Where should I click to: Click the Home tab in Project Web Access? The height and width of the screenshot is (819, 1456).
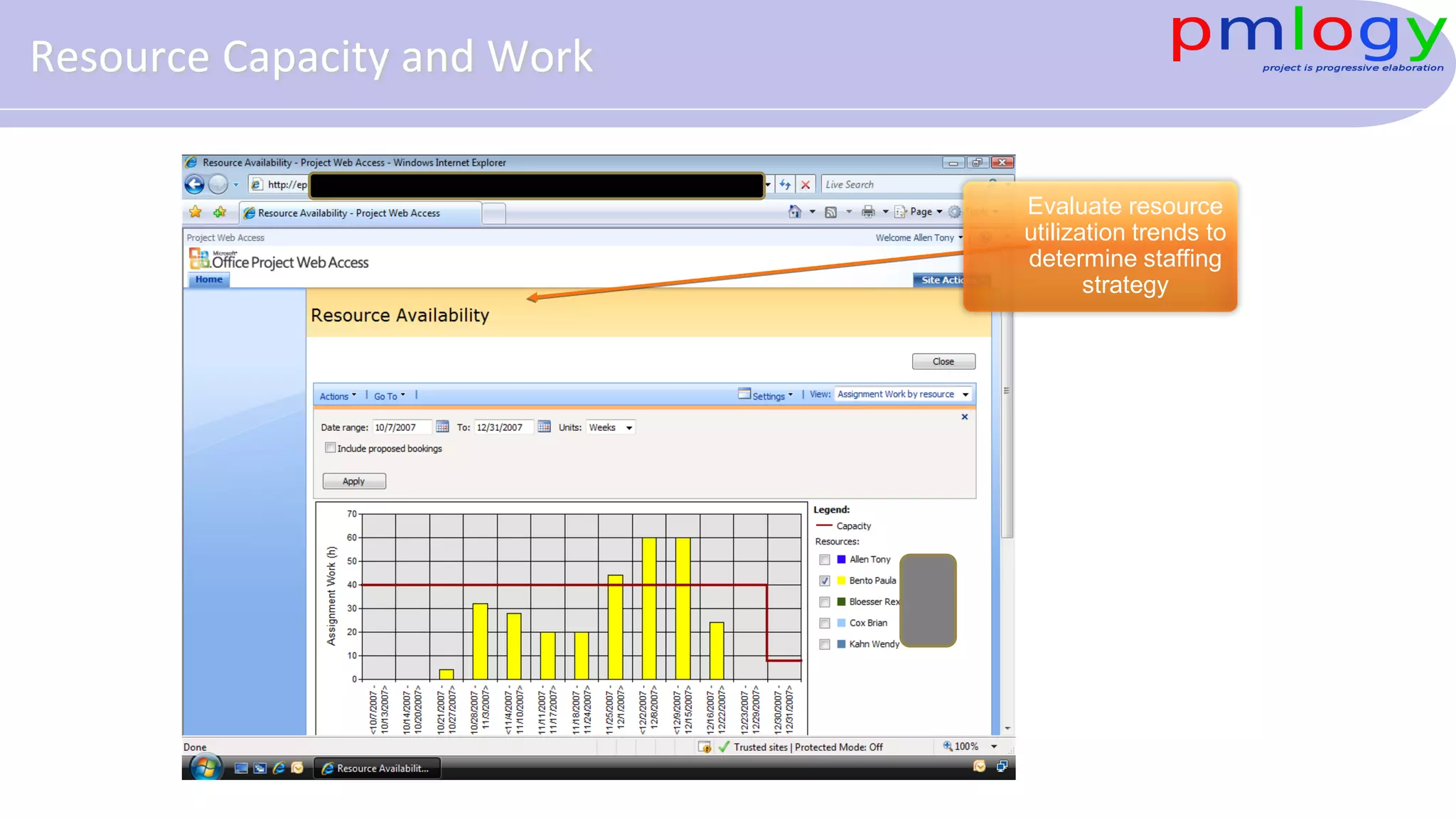(209, 279)
